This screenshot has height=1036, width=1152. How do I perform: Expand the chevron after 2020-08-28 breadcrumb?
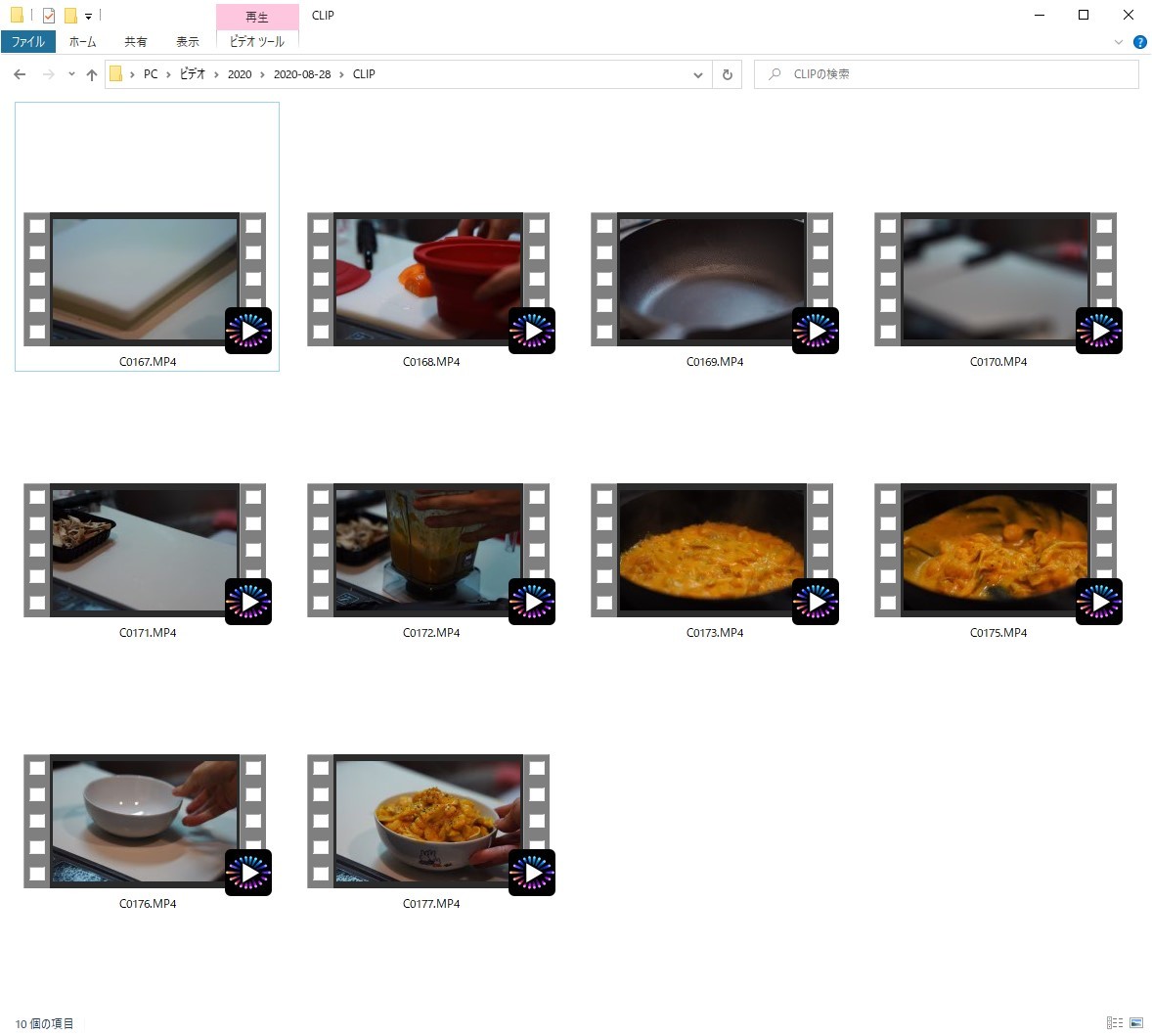[x=341, y=74]
